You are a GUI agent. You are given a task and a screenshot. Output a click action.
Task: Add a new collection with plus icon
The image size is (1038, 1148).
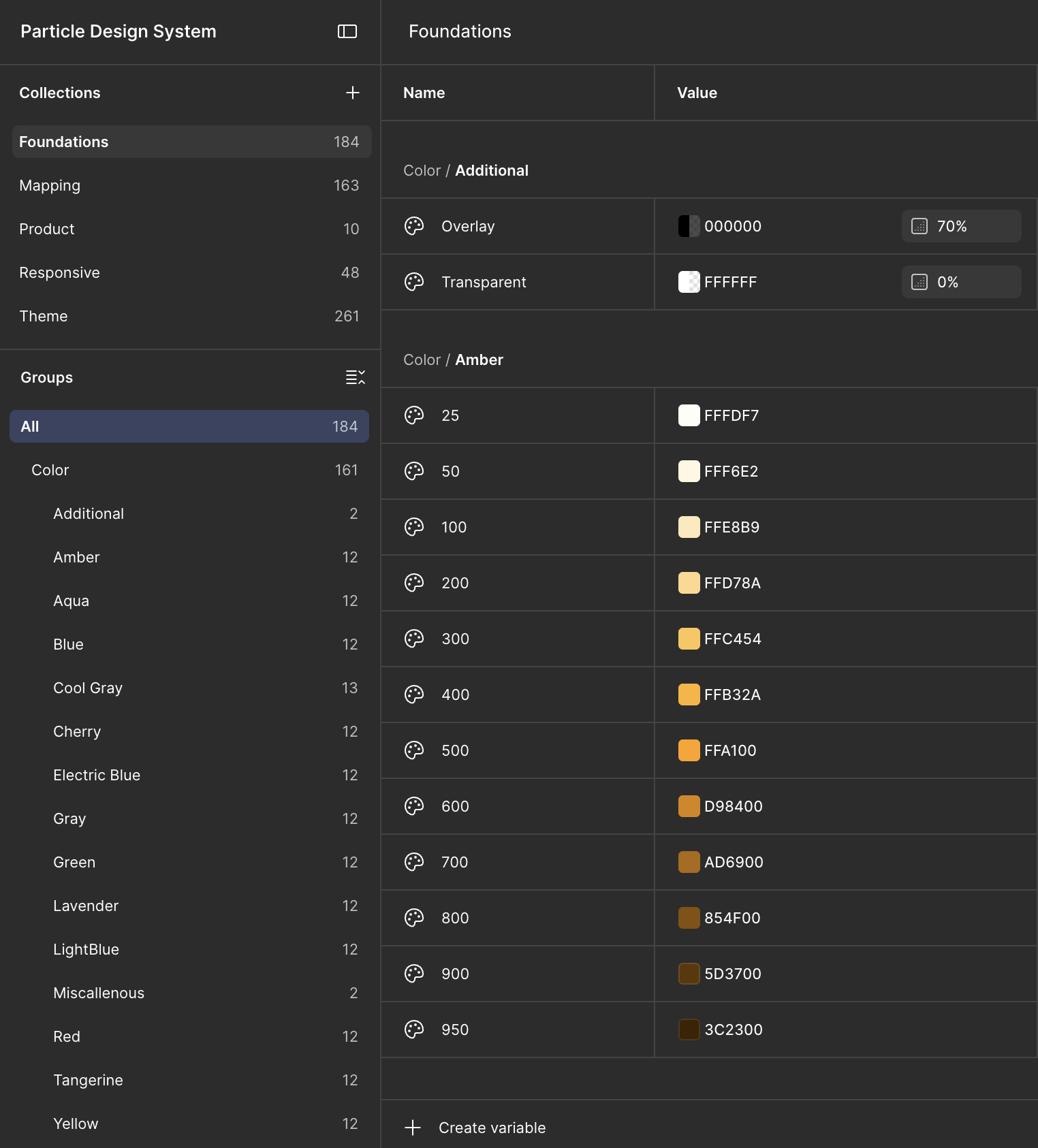(x=353, y=93)
